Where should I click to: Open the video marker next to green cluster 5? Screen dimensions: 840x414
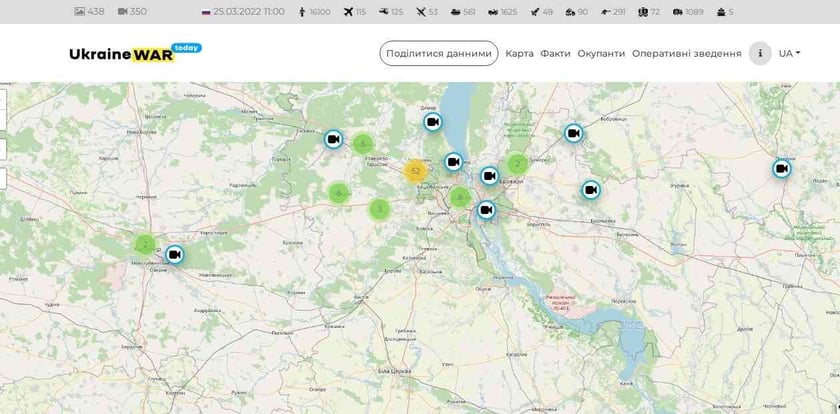click(333, 139)
